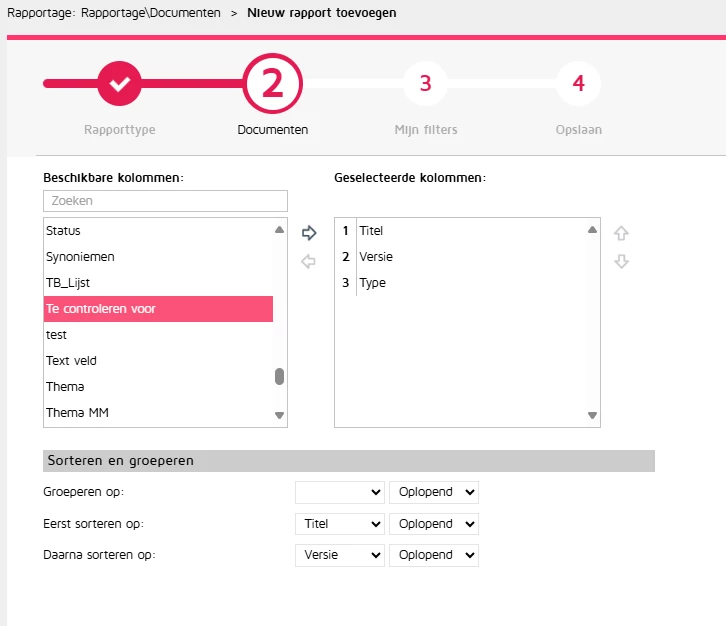Open the Oplopend dropdown for Eerst sorteren

pos(434,524)
